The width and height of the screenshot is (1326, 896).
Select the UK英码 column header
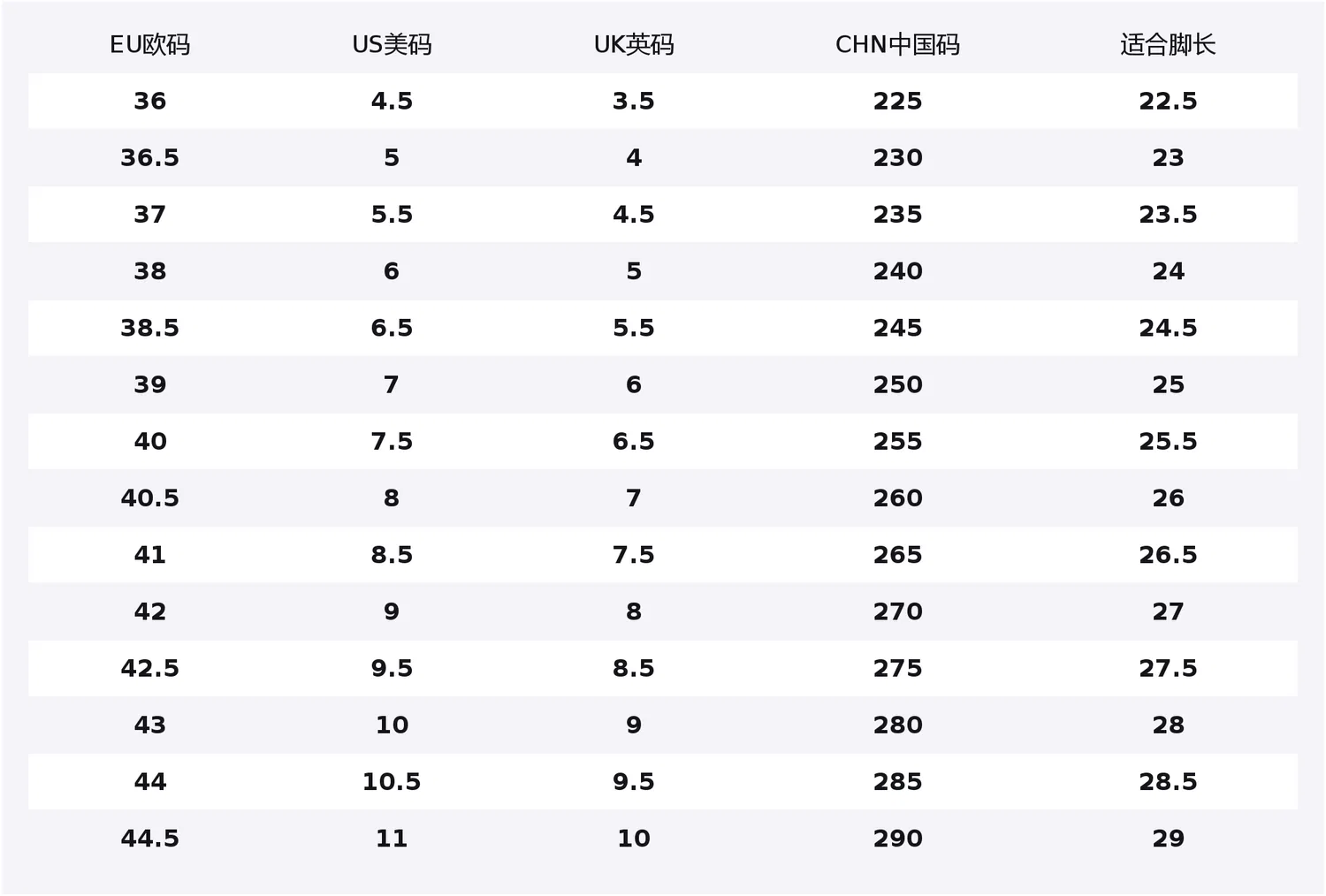634,45
